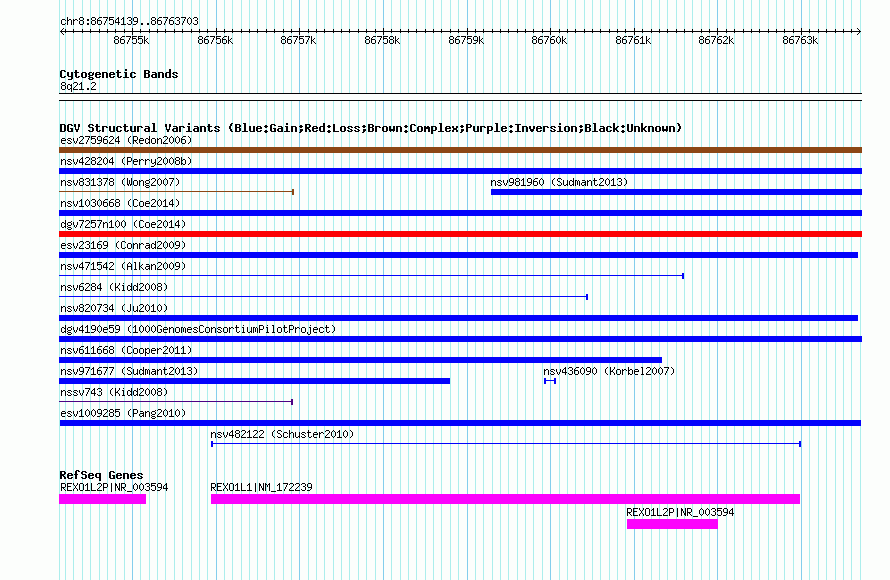Click the REXO1L1|NM_172239 gene label
The height and width of the screenshot is (580, 890).
261,487
